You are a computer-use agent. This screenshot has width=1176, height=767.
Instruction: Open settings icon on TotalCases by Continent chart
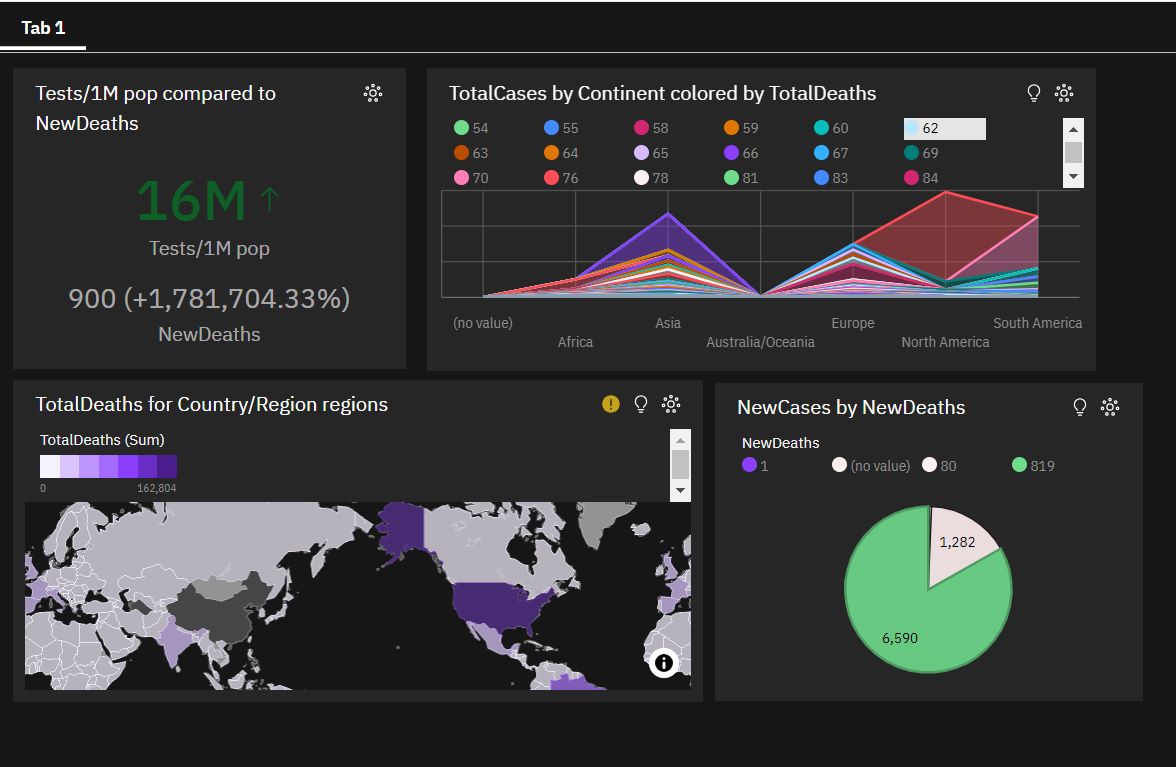click(1064, 93)
